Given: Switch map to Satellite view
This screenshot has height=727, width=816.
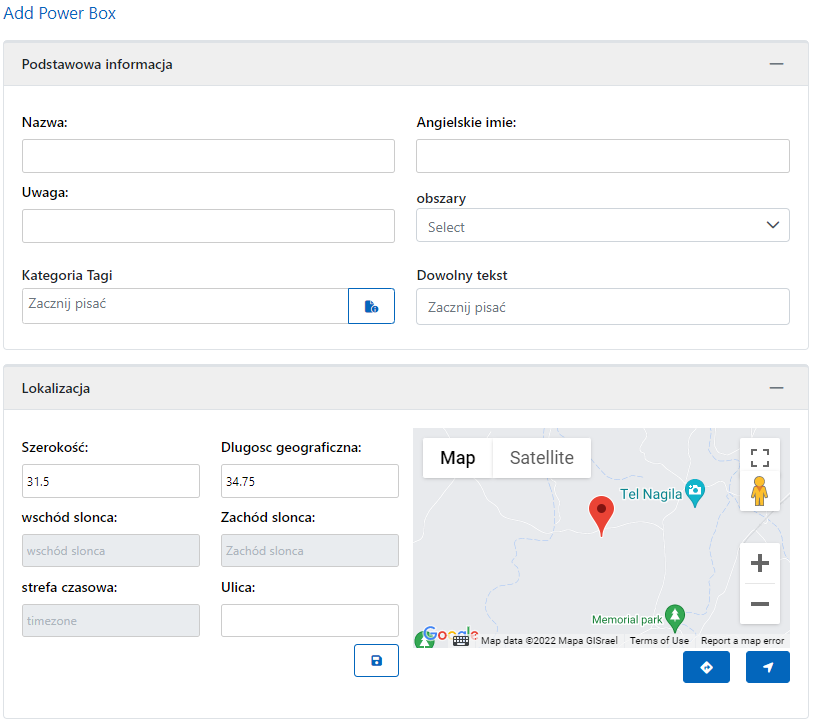Looking at the screenshot, I should pyautogui.click(x=541, y=458).
